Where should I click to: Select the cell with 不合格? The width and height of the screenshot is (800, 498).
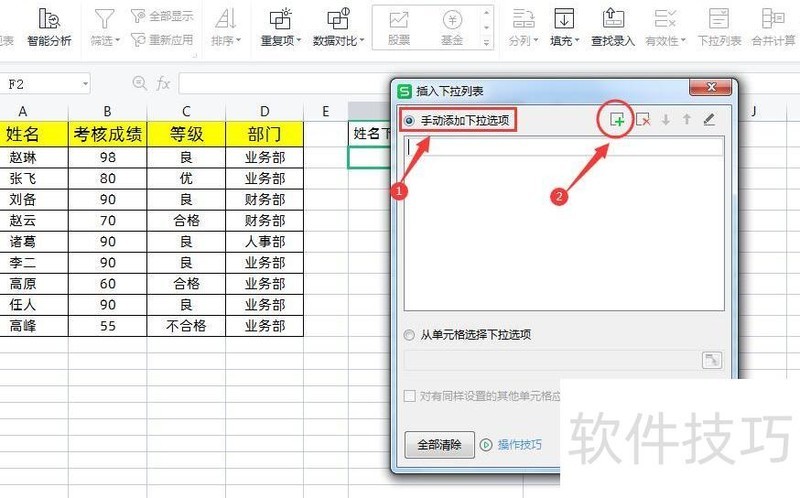click(186, 326)
